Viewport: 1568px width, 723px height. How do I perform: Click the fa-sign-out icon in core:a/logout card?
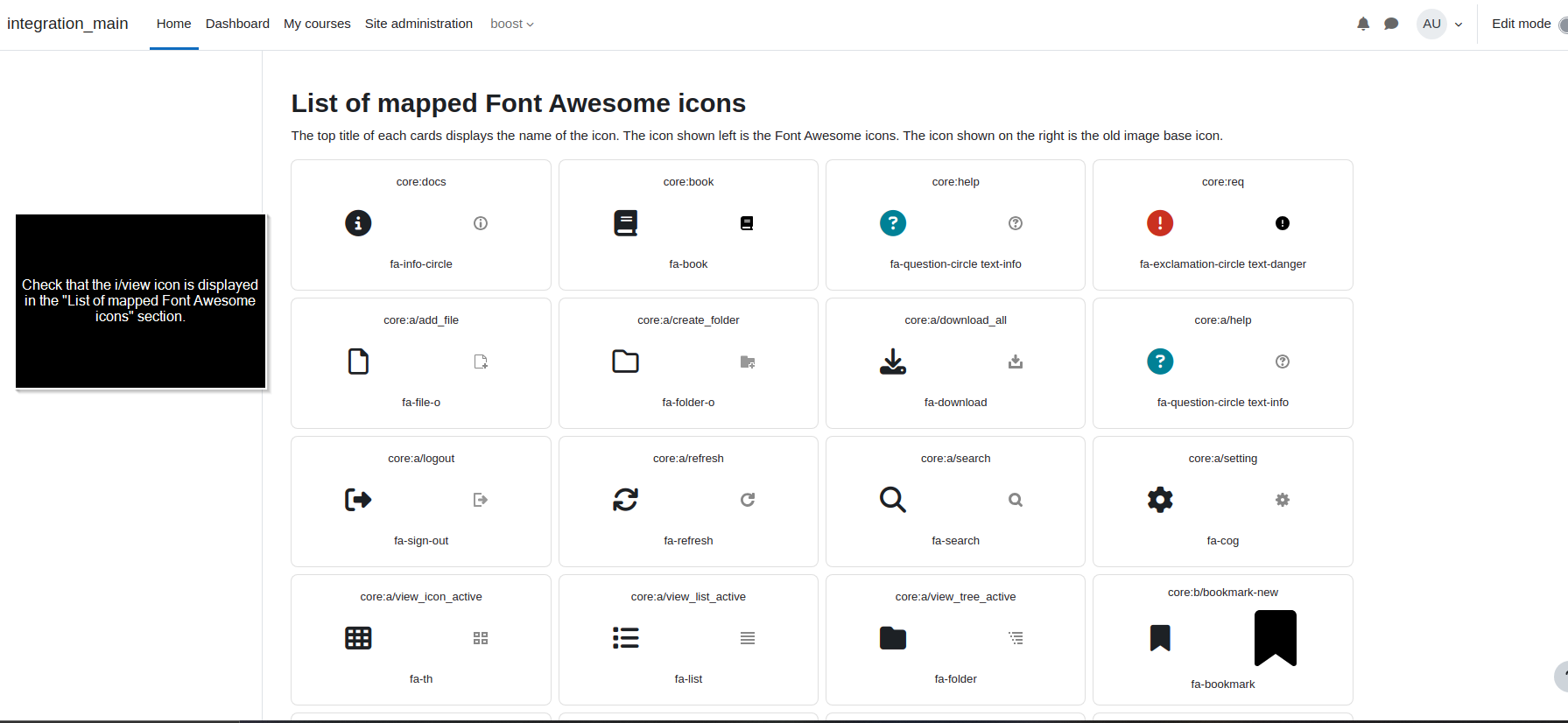[358, 500]
